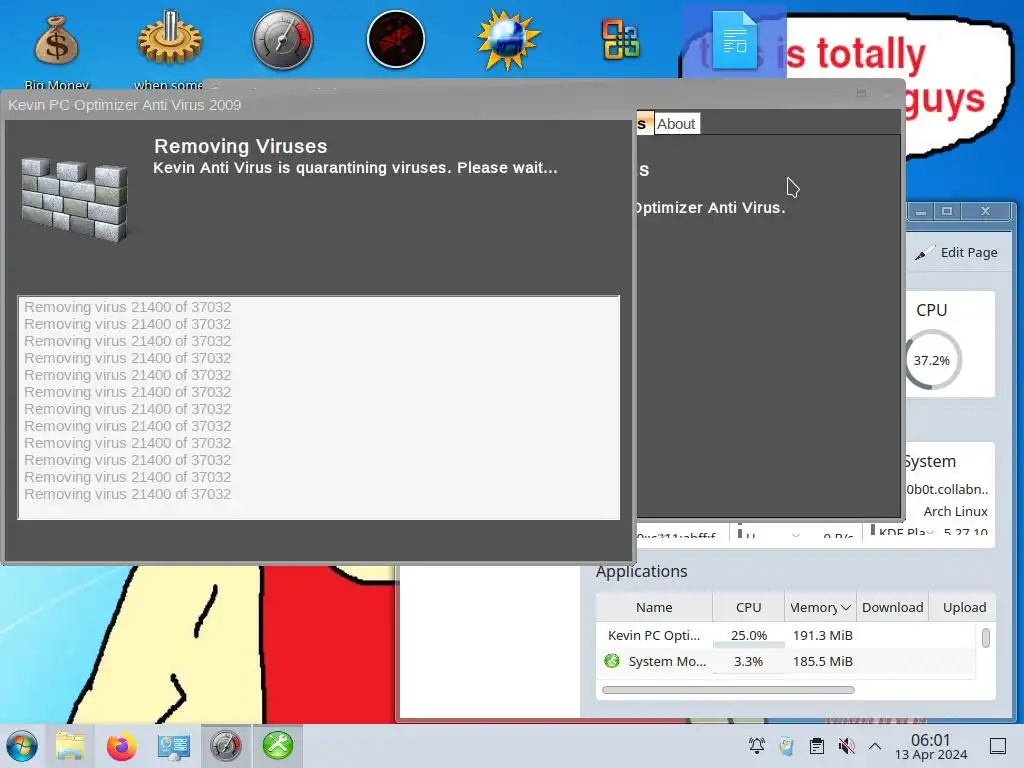Select the Kevin PC Opti... application row
The height and width of the screenshot is (768, 1024).
786,635
